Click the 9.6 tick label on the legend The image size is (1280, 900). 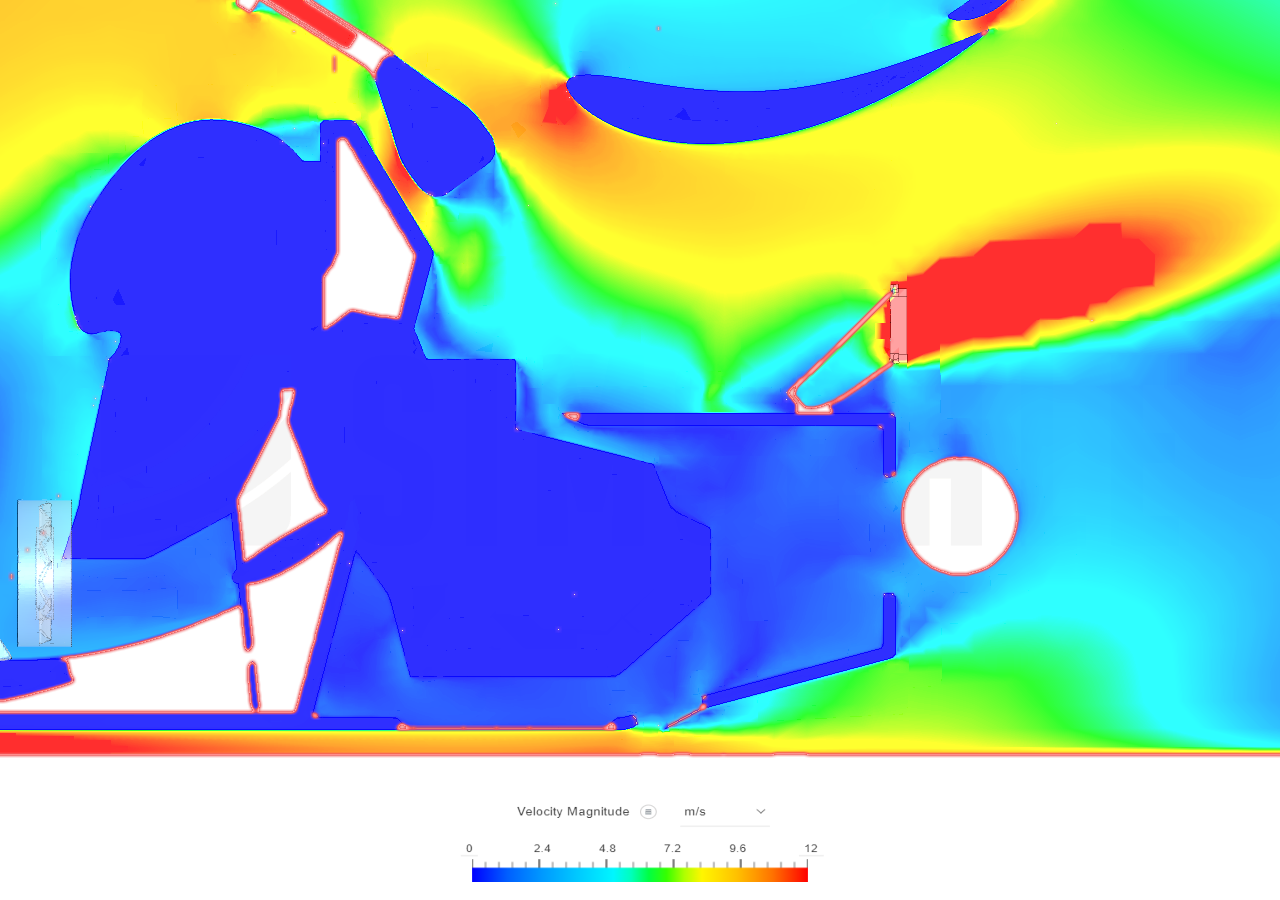pos(737,849)
